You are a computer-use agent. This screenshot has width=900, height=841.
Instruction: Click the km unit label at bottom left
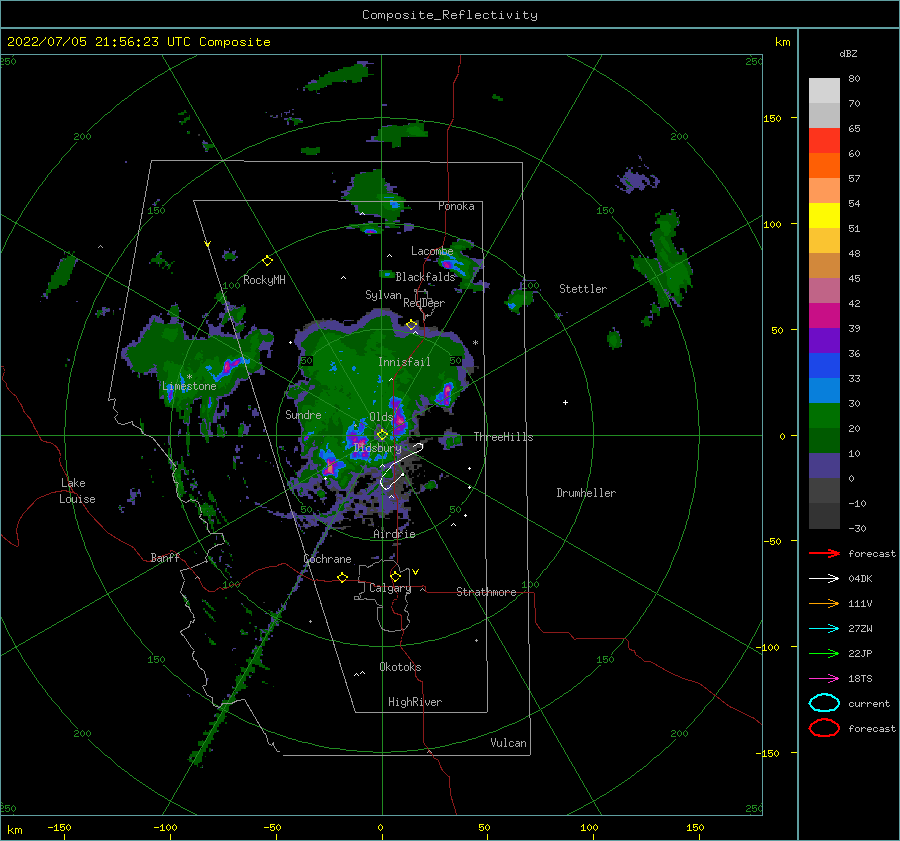click(x=14, y=830)
